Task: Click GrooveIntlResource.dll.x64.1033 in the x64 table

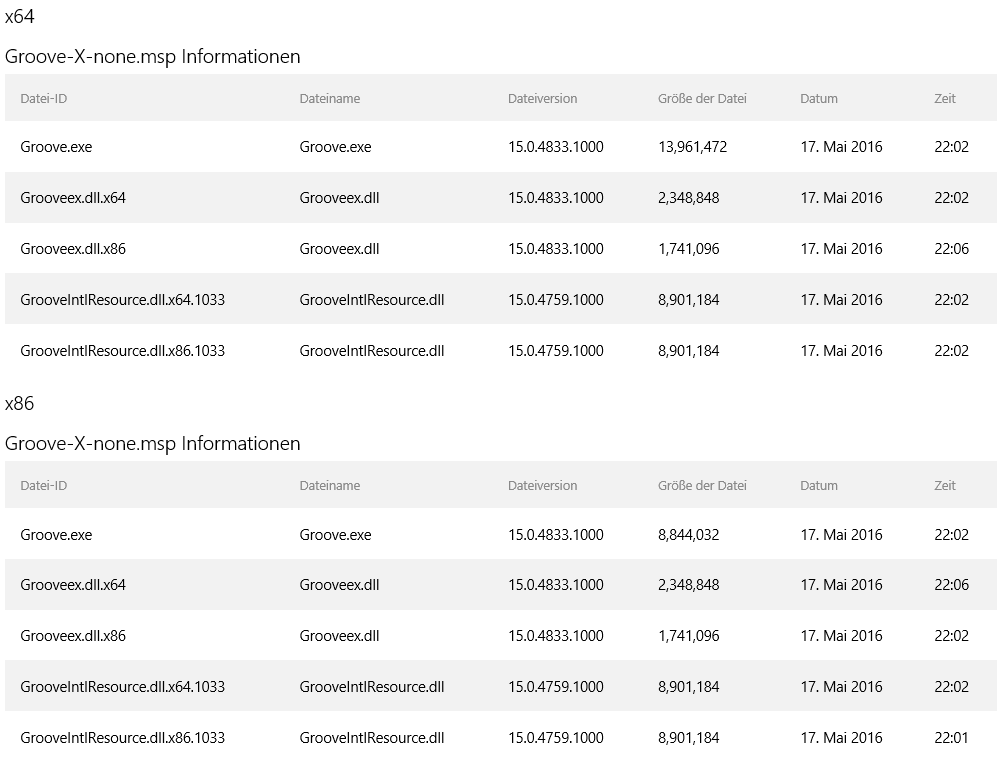Action: [x=122, y=300]
